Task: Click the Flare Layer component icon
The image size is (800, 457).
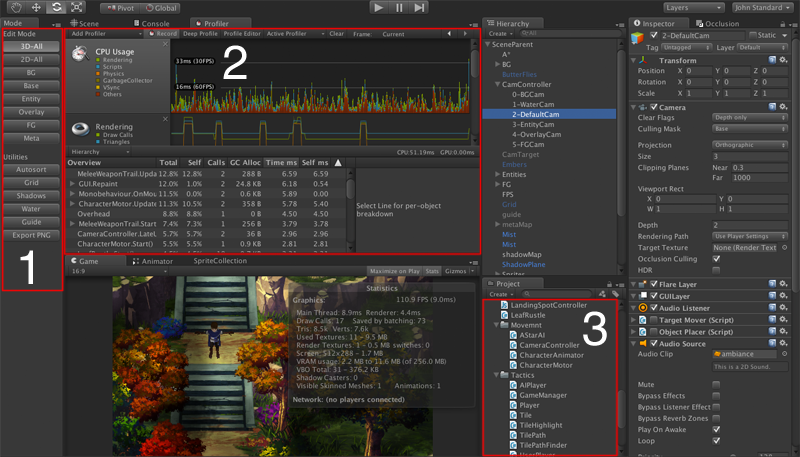Action: coord(643,284)
